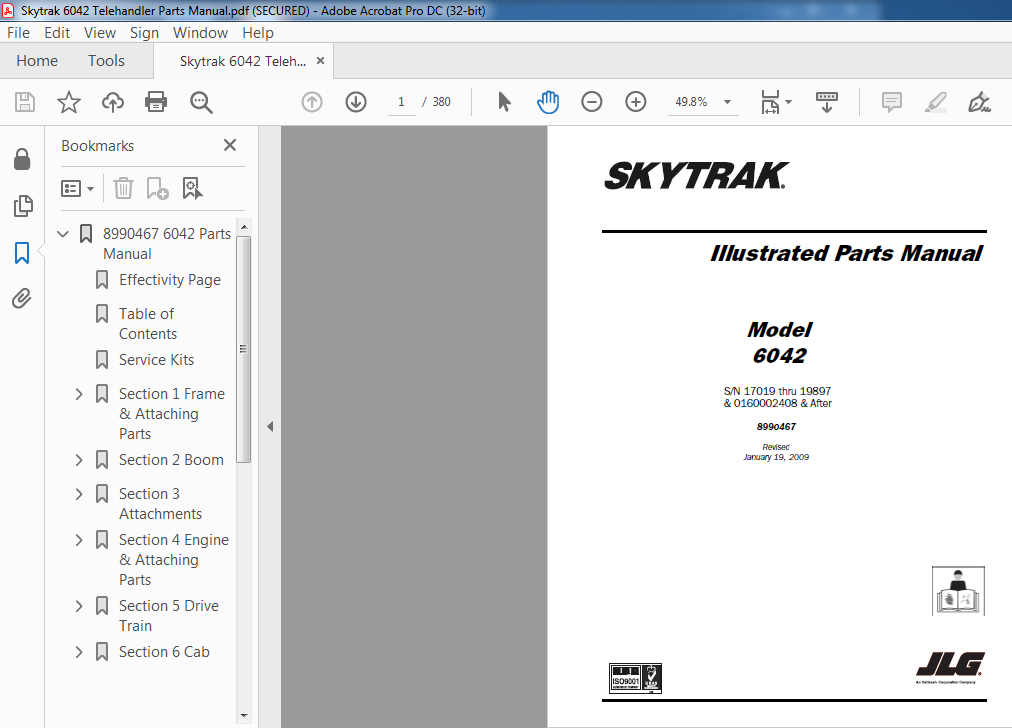Switch to the Tools tab
Image resolution: width=1012 pixels, height=728 pixels.
(106, 61)
